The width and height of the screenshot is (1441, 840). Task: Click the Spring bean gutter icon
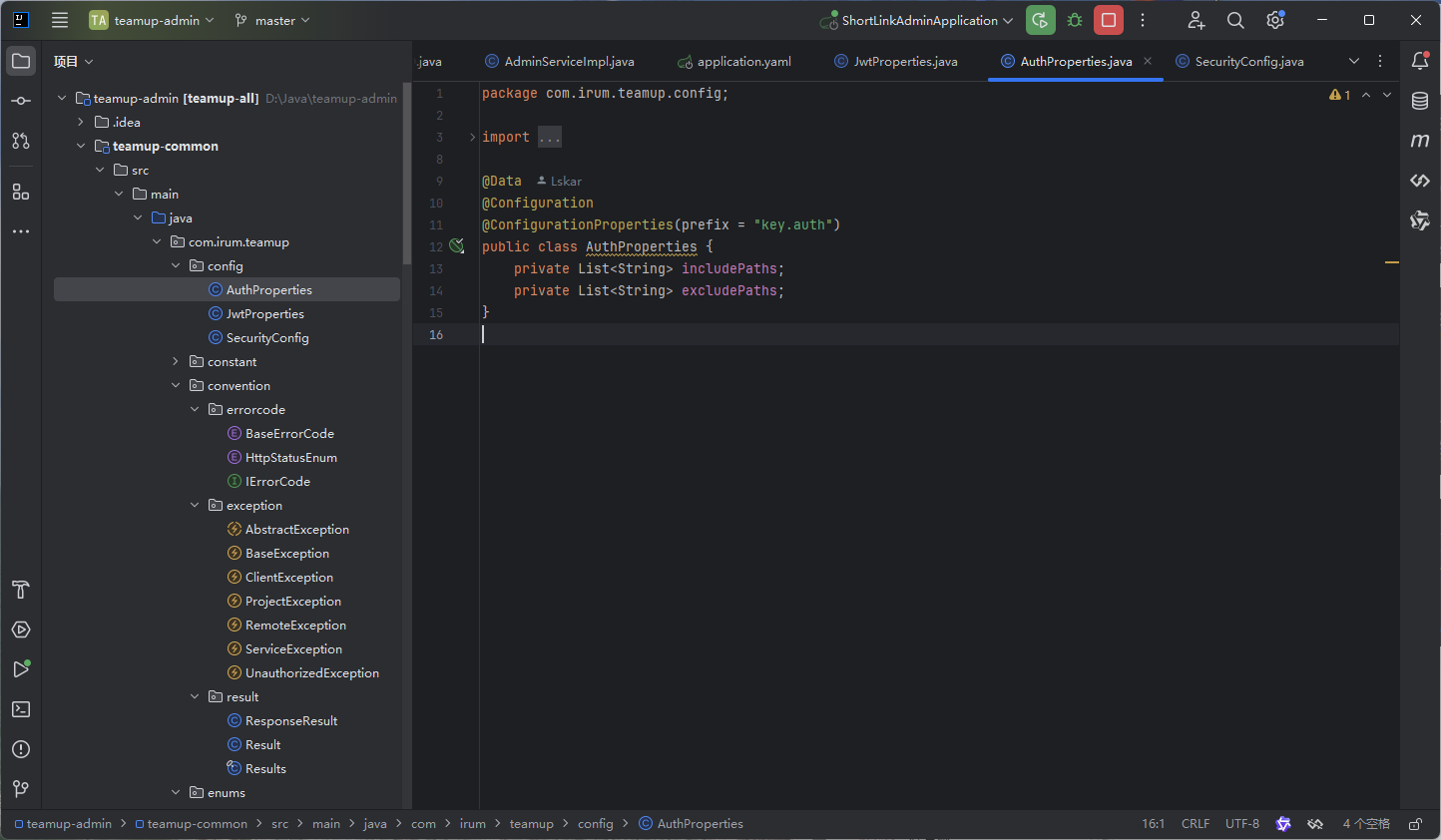[457, 246]
